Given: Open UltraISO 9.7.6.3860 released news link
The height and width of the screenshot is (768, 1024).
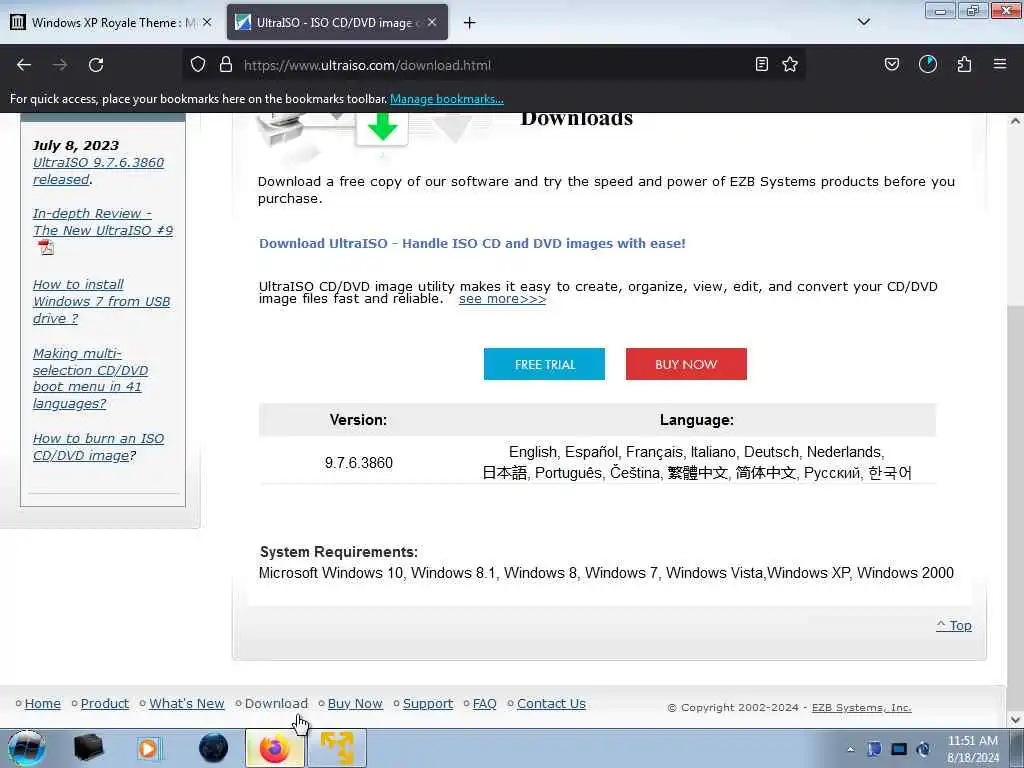Looking at the screenshot, I should tap(98, 171).
